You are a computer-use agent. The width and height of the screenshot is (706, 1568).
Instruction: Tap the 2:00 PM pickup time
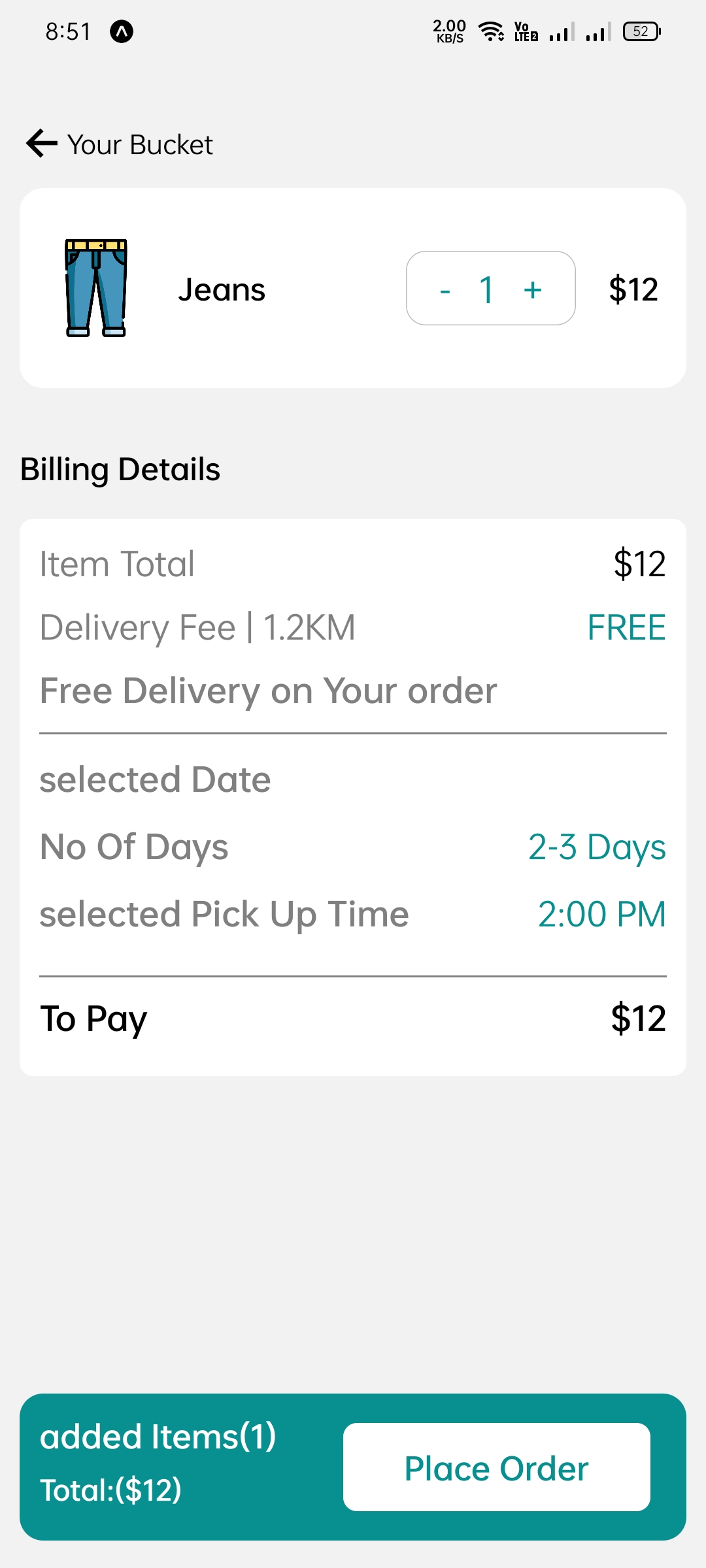pyautogui.click(x=601, y=914)
